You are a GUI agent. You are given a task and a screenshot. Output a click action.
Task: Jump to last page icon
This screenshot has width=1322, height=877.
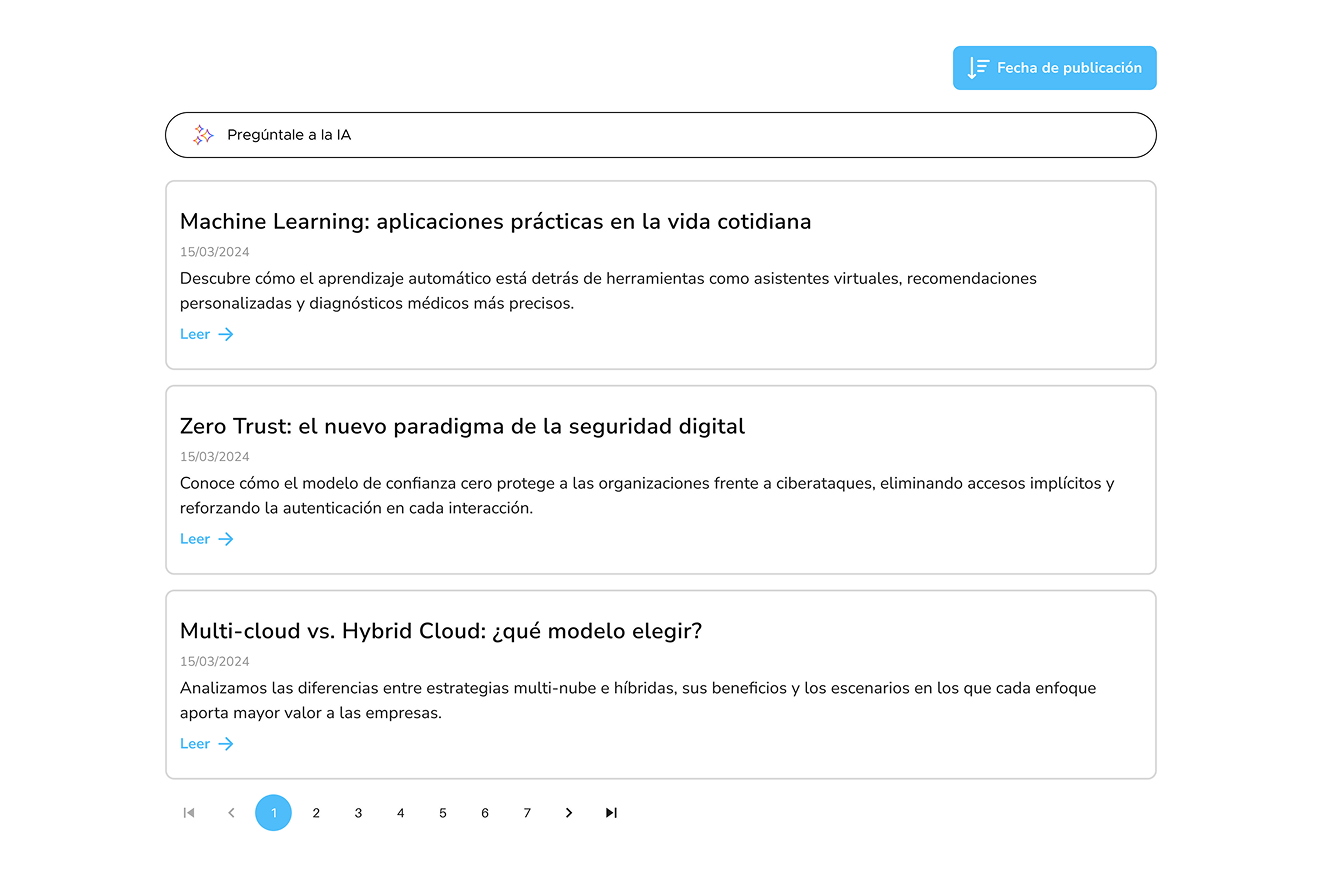coord(611,813)
